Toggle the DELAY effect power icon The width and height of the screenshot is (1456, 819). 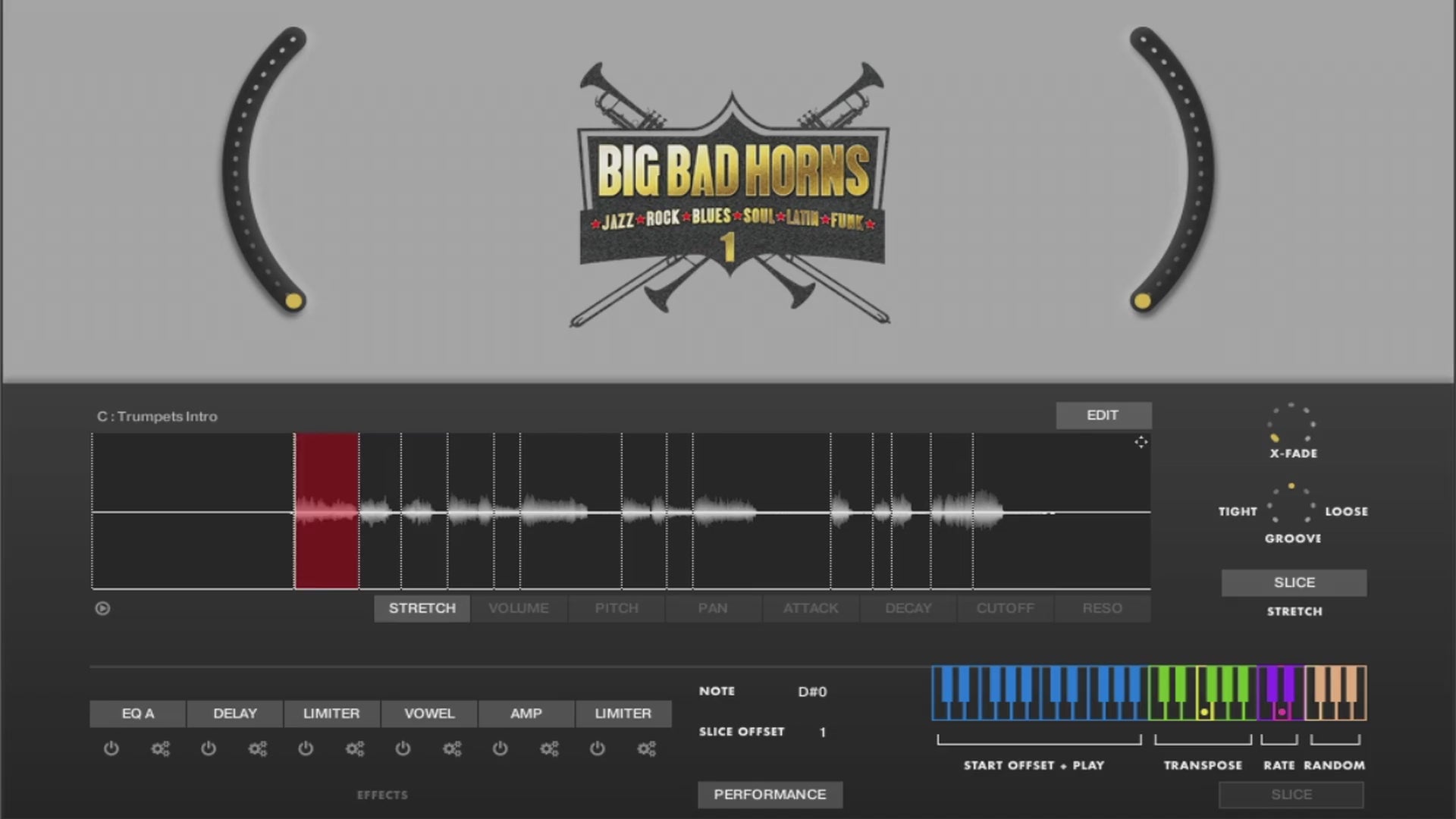tap(209, 749)
